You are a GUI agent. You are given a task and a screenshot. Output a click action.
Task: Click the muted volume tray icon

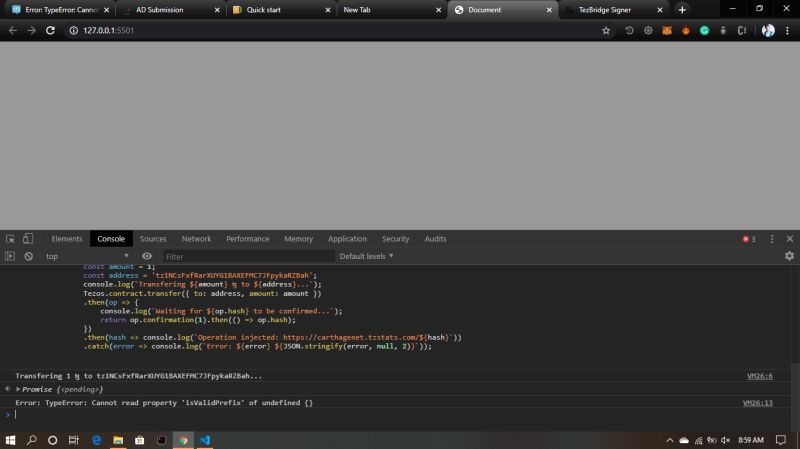click(x=726, y=440)
